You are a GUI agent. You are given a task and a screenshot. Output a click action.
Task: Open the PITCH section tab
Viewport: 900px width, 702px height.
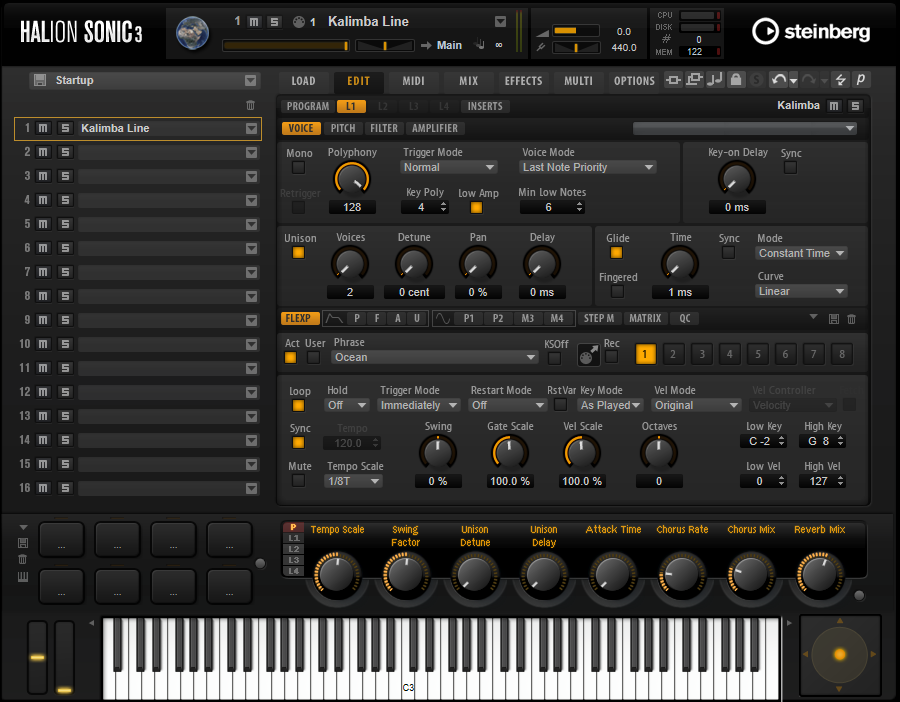343,128
